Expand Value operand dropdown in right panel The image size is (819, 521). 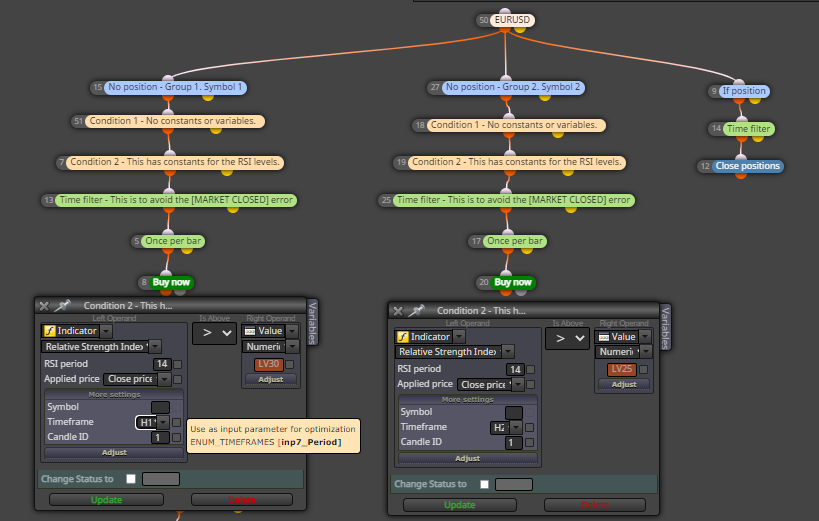646,337
